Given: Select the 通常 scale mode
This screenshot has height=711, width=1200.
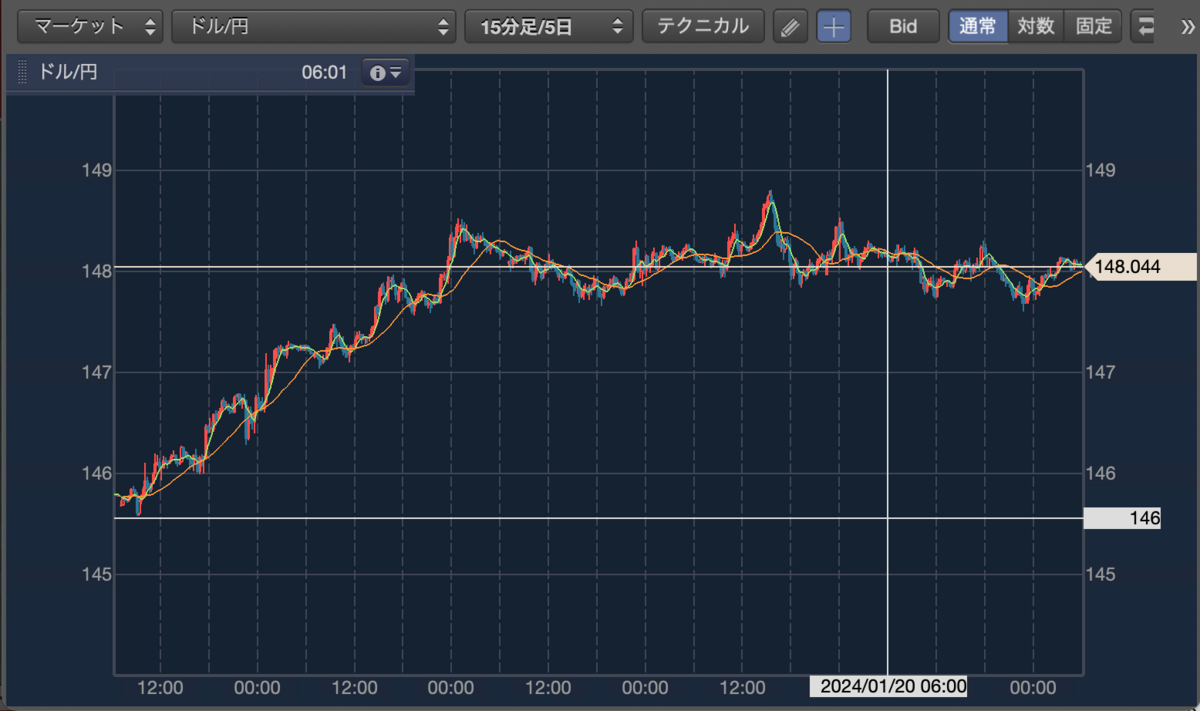Looking at the screenshot, I should pos(978,27).
